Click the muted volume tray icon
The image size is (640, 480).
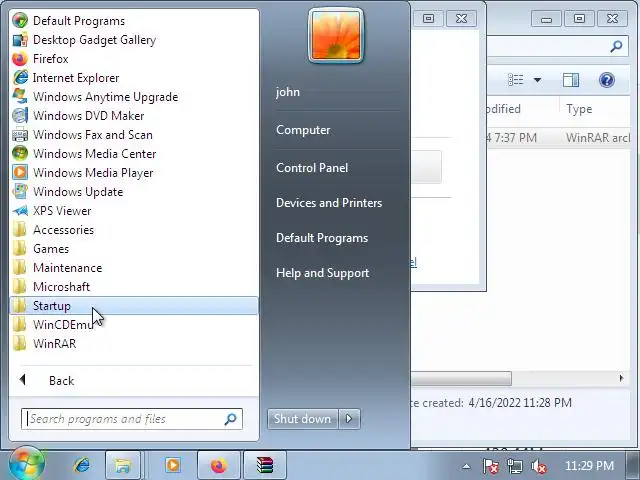[539, 466]
